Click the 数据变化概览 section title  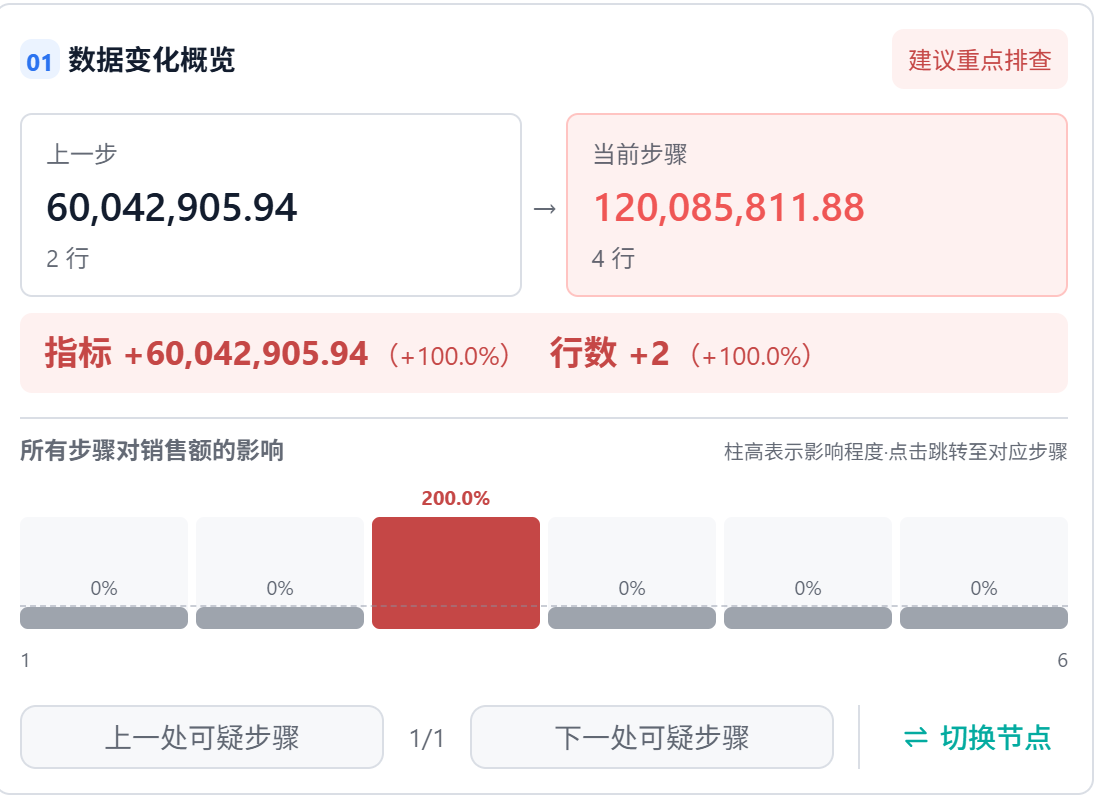pyautogui.click(x=152, y=60)
